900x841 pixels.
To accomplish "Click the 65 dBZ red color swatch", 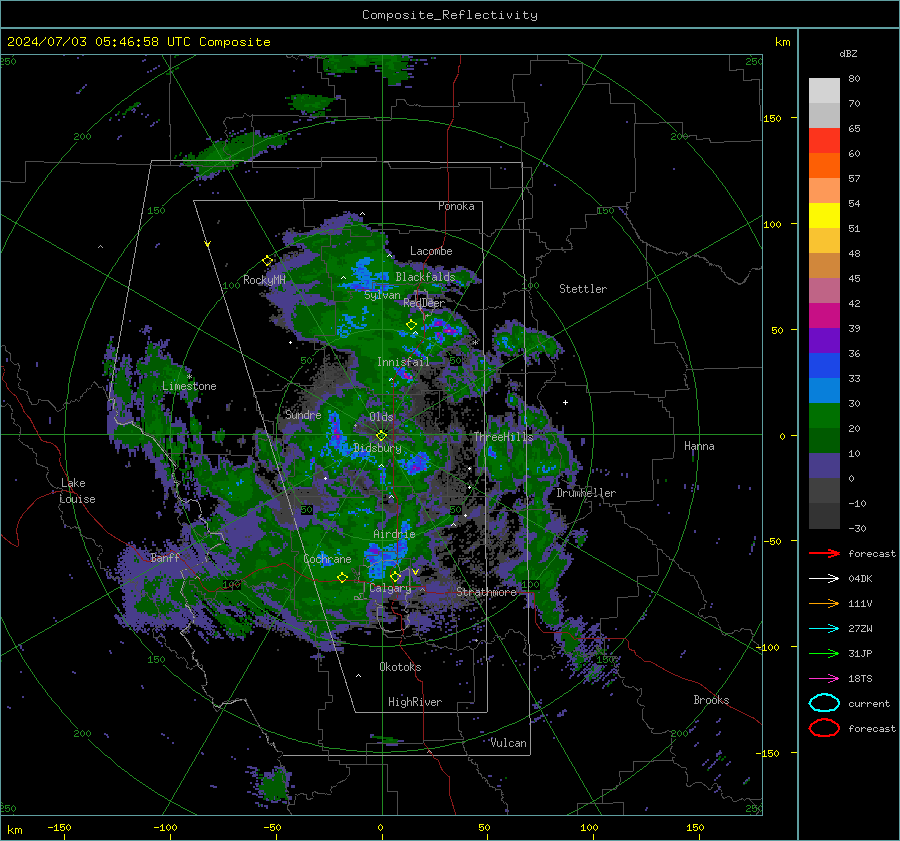I will click(824, 140).
